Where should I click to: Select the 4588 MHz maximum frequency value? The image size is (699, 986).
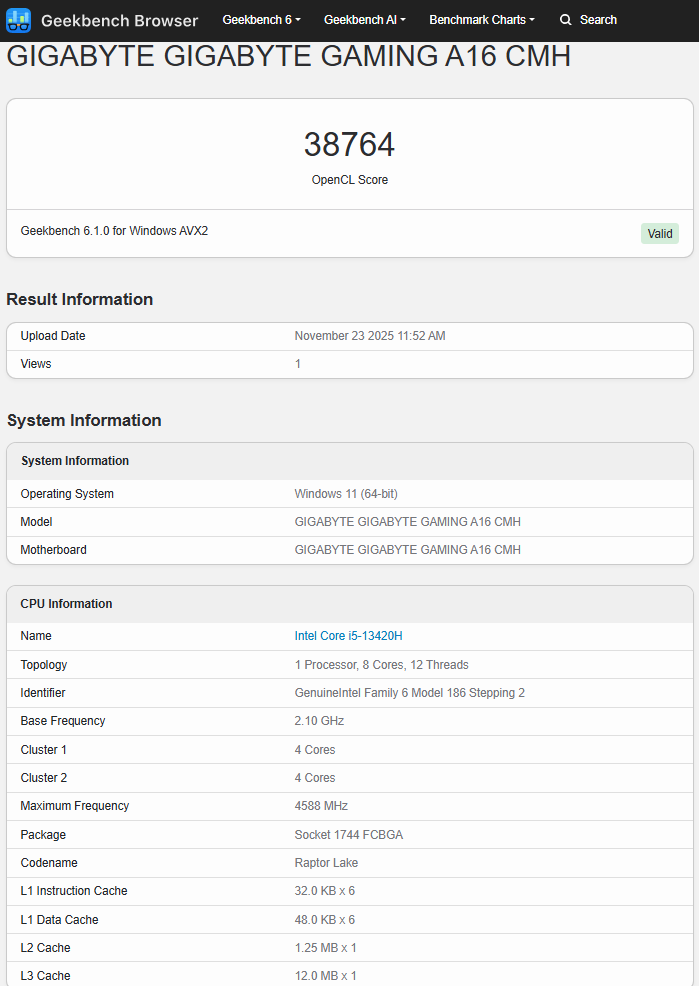(x=321, y=806)
